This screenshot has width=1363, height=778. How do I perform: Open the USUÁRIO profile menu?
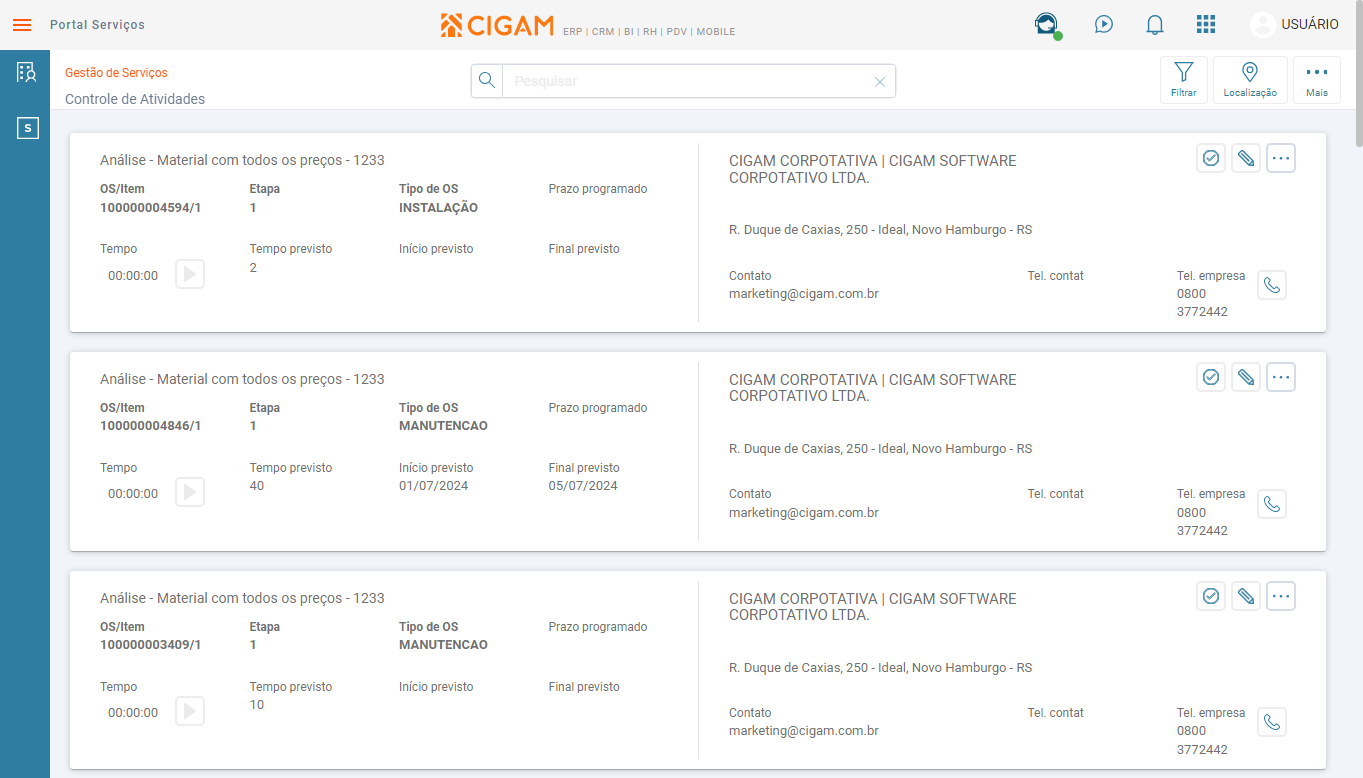1294,25
